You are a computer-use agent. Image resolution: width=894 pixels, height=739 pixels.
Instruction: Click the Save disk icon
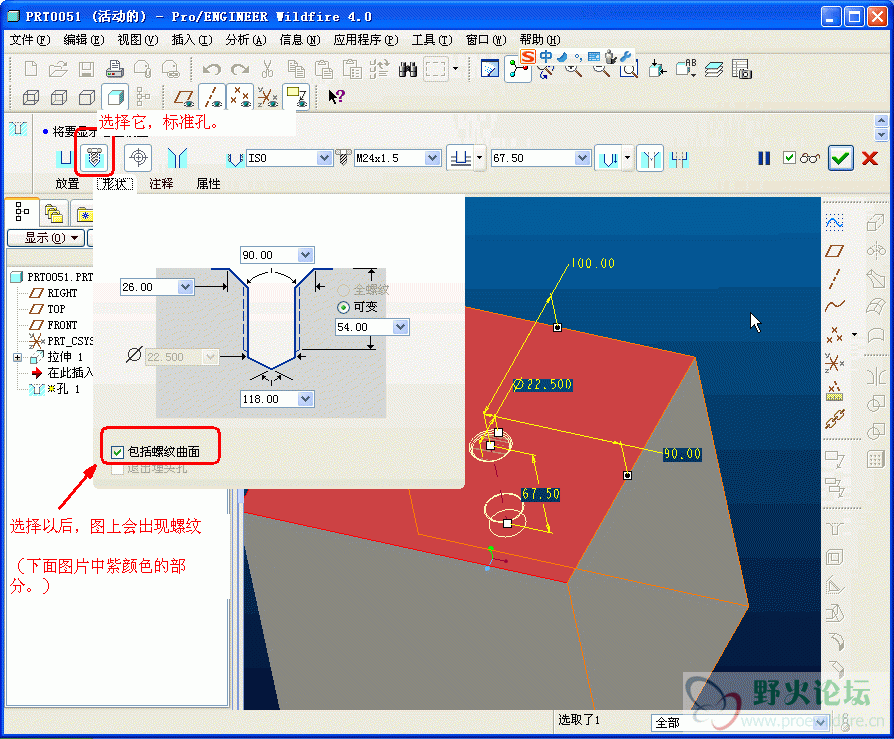click(86, 70)
